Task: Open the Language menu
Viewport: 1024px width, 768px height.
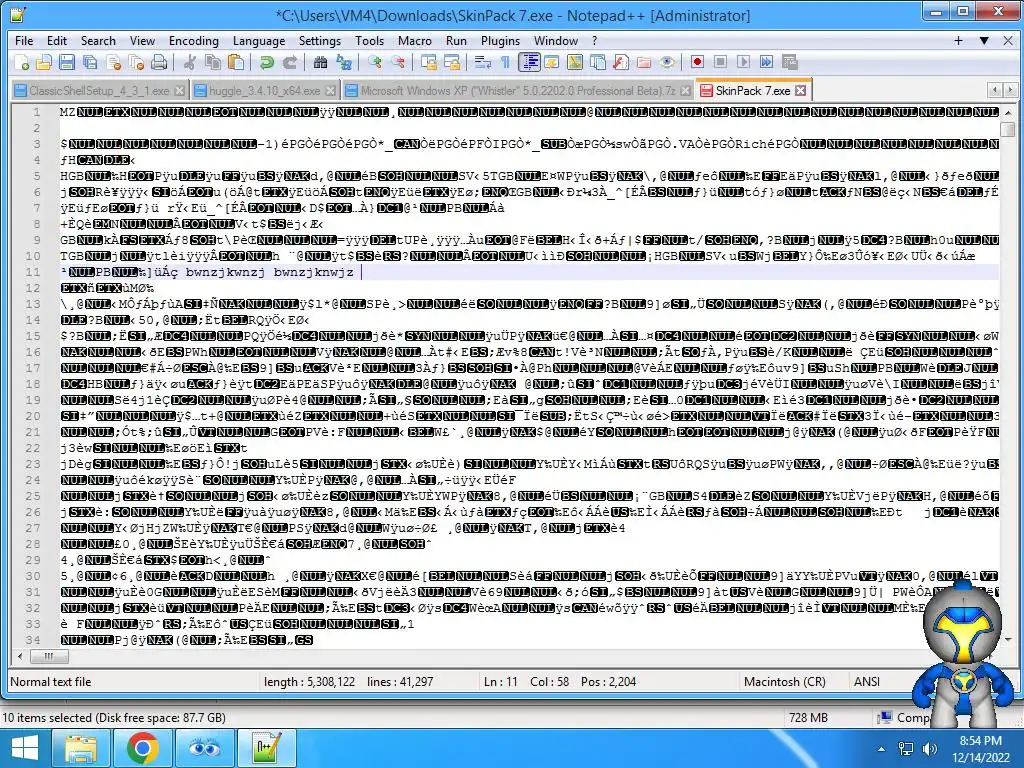Action: [x=259, y=40]
